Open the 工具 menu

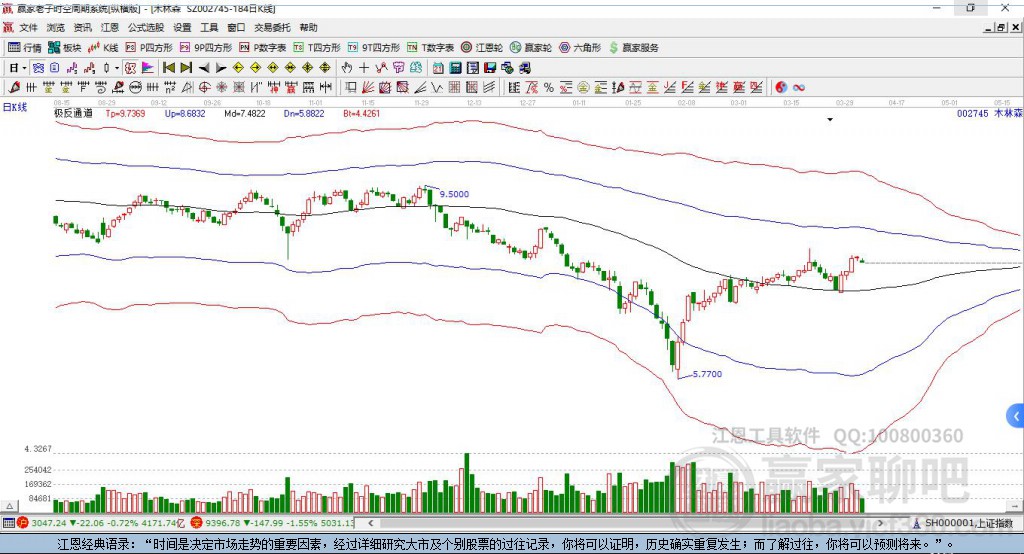209,27
